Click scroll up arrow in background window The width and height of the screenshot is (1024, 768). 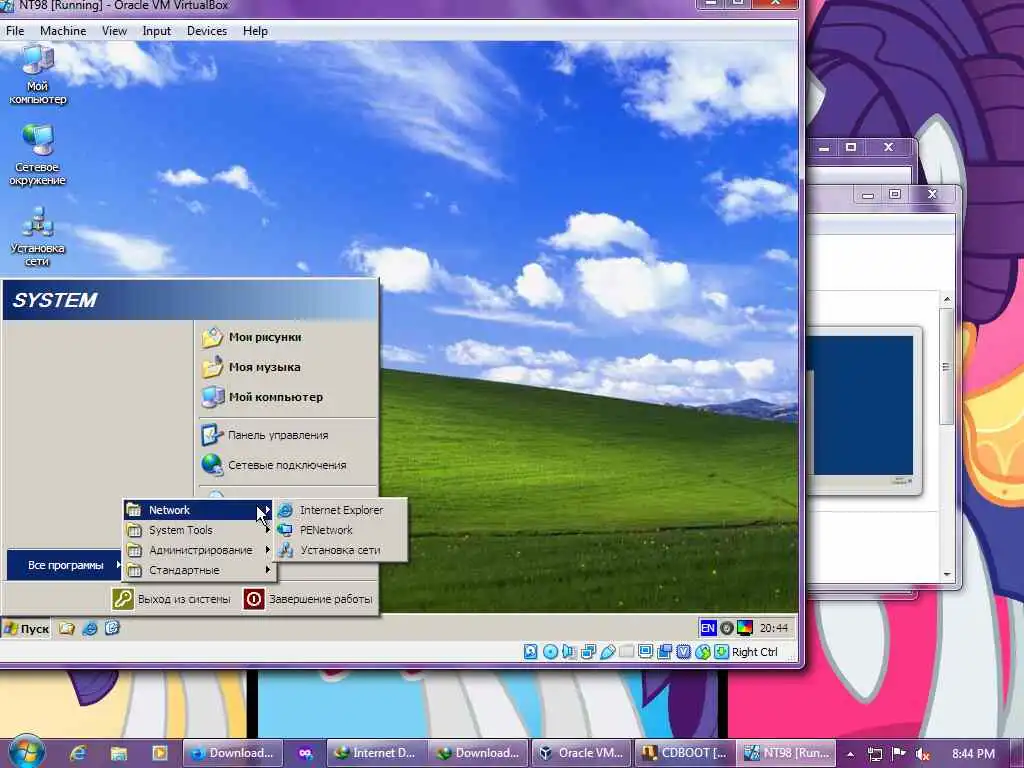947,299
